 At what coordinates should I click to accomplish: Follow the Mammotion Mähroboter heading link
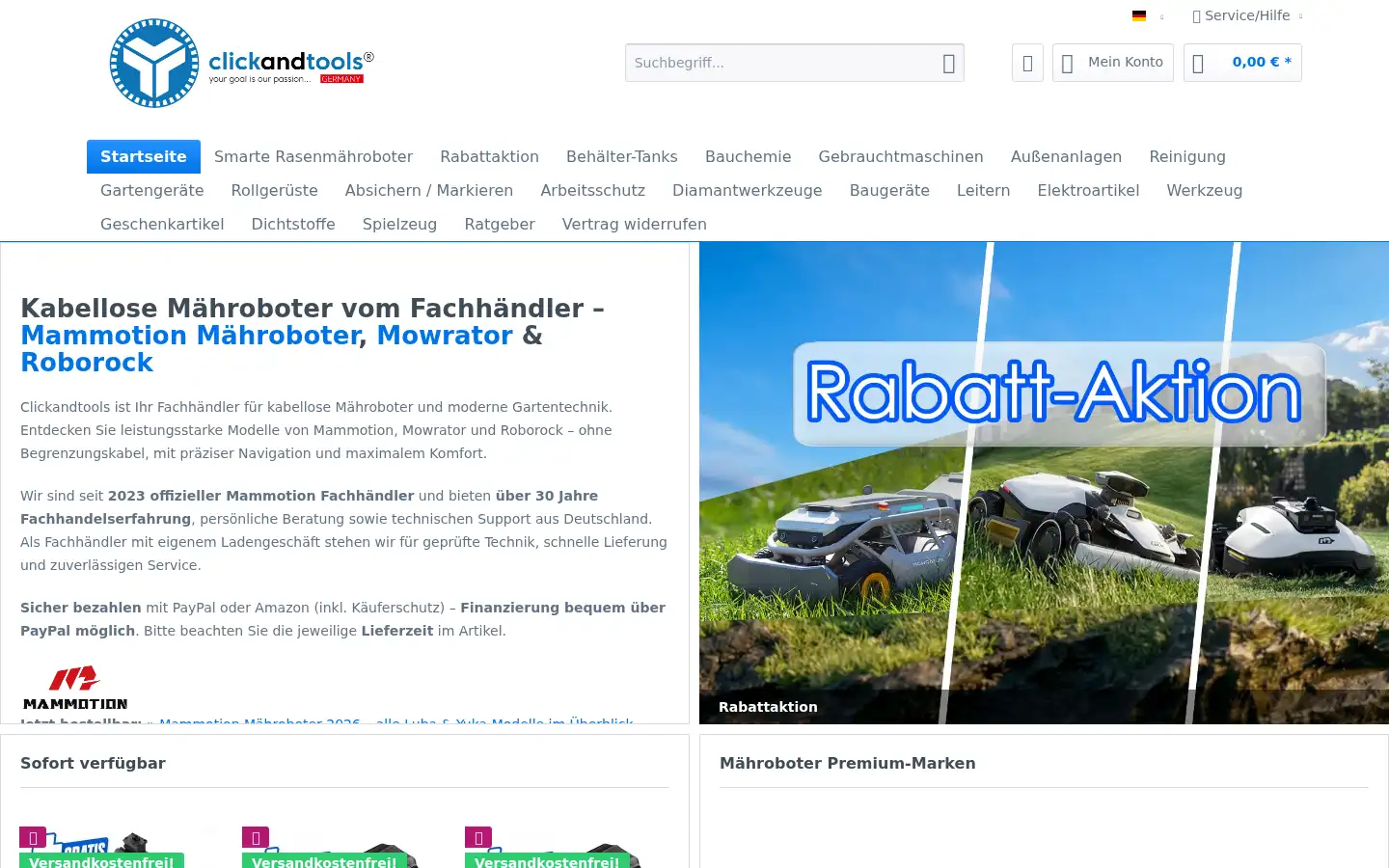[190, 336]
